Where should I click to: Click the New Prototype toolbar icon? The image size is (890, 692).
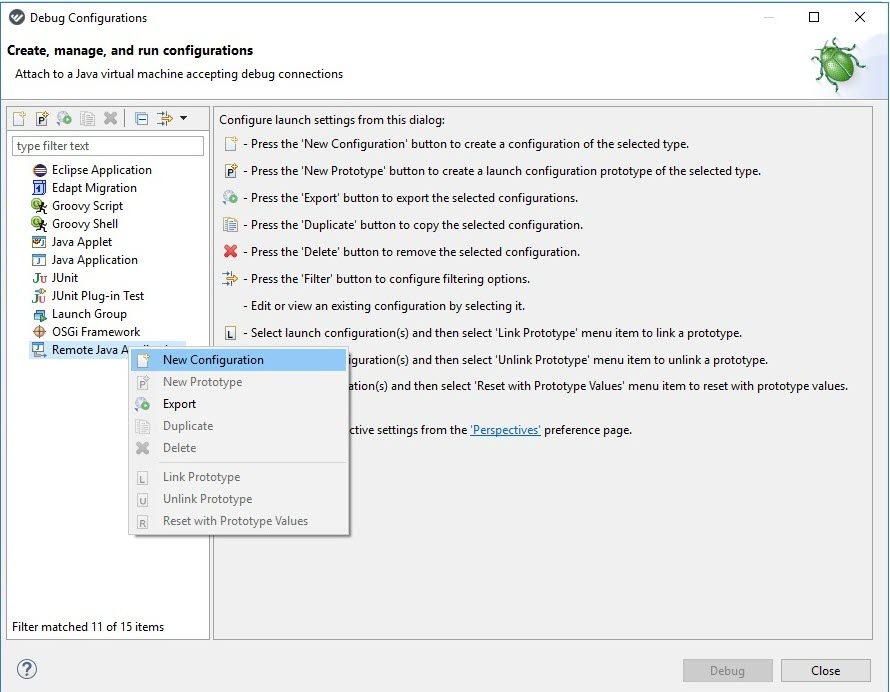[41, 118]
